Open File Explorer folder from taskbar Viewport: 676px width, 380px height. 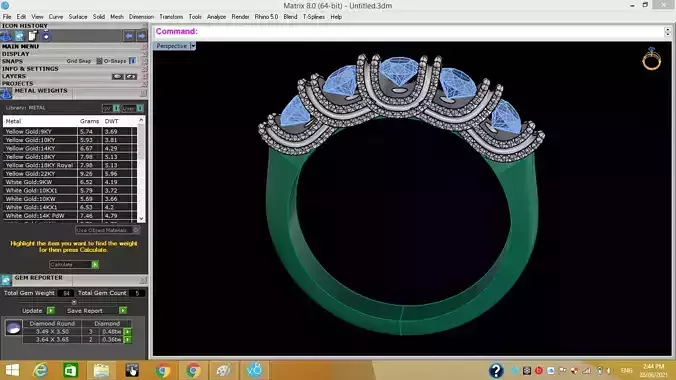pyautogui.click(x=101, y=371)
